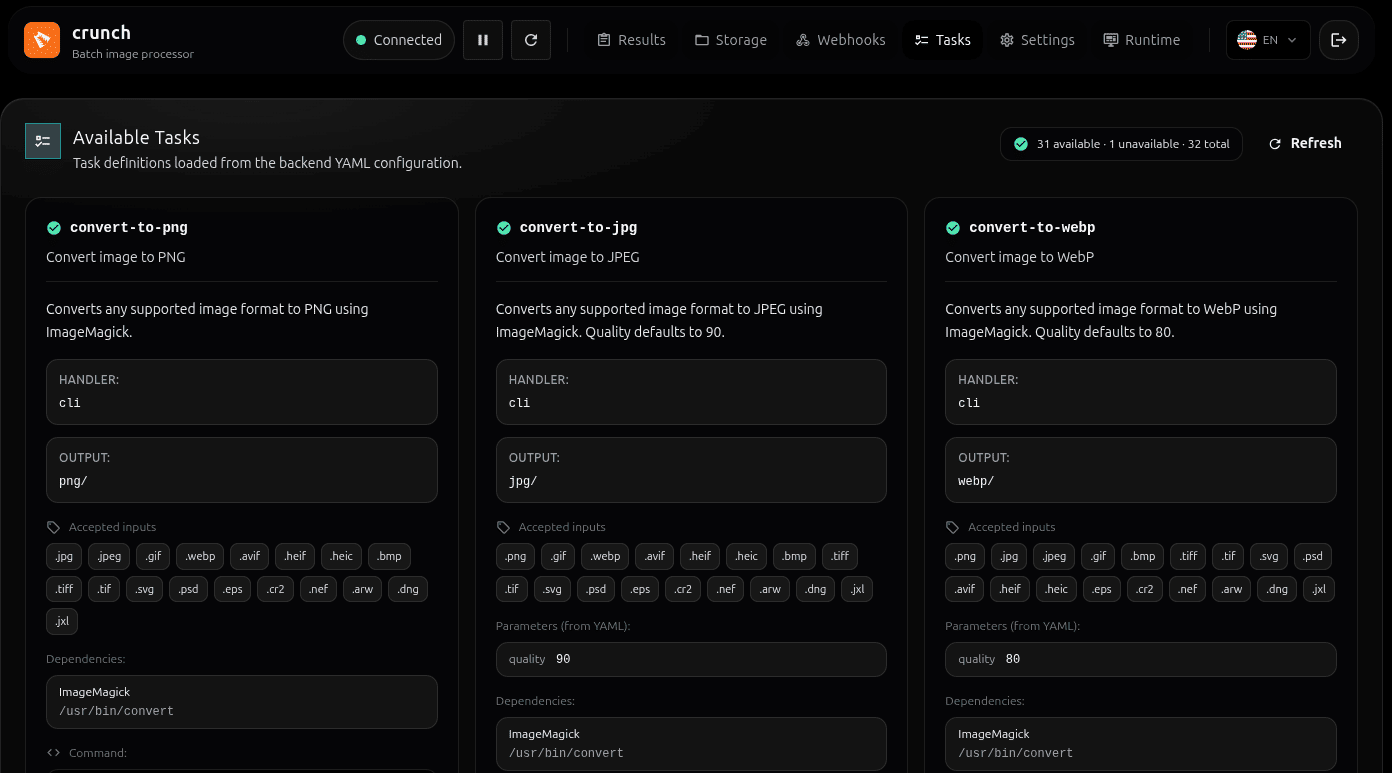Click the .avif chip in convert-to-webp
This screenshot has height=773, width=1392.
coord(965,589)
